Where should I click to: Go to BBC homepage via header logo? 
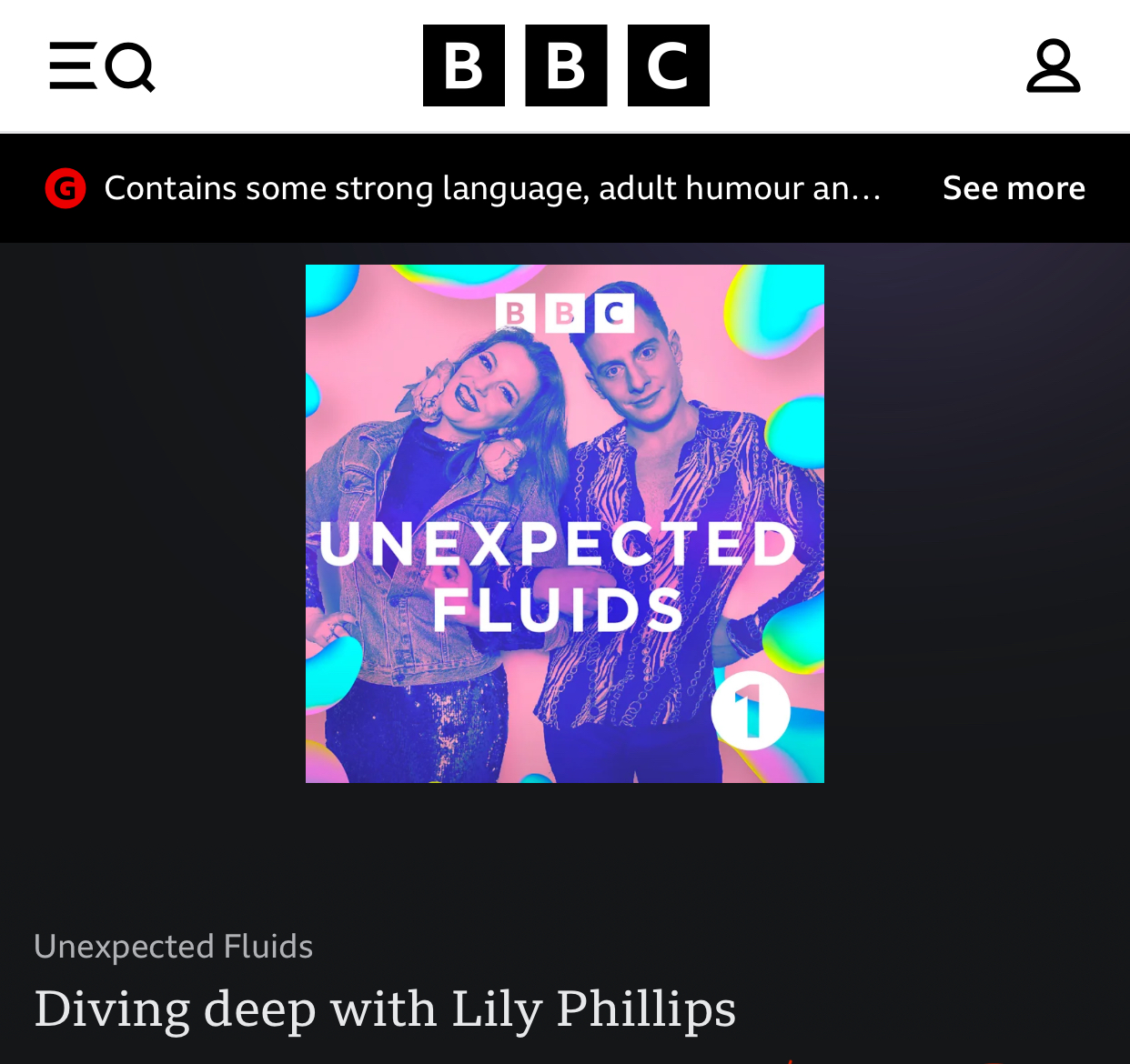pos(566,65)
